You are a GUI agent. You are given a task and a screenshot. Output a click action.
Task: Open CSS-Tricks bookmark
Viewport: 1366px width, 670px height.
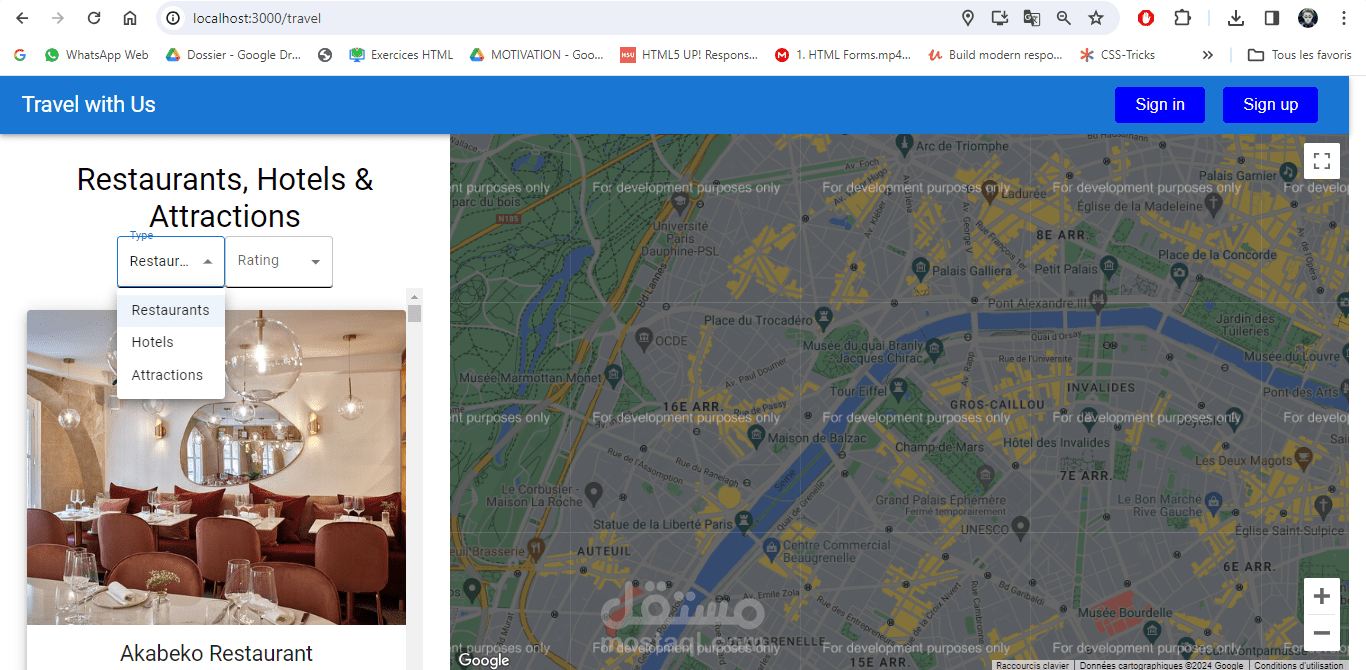tap(1117, 55)
